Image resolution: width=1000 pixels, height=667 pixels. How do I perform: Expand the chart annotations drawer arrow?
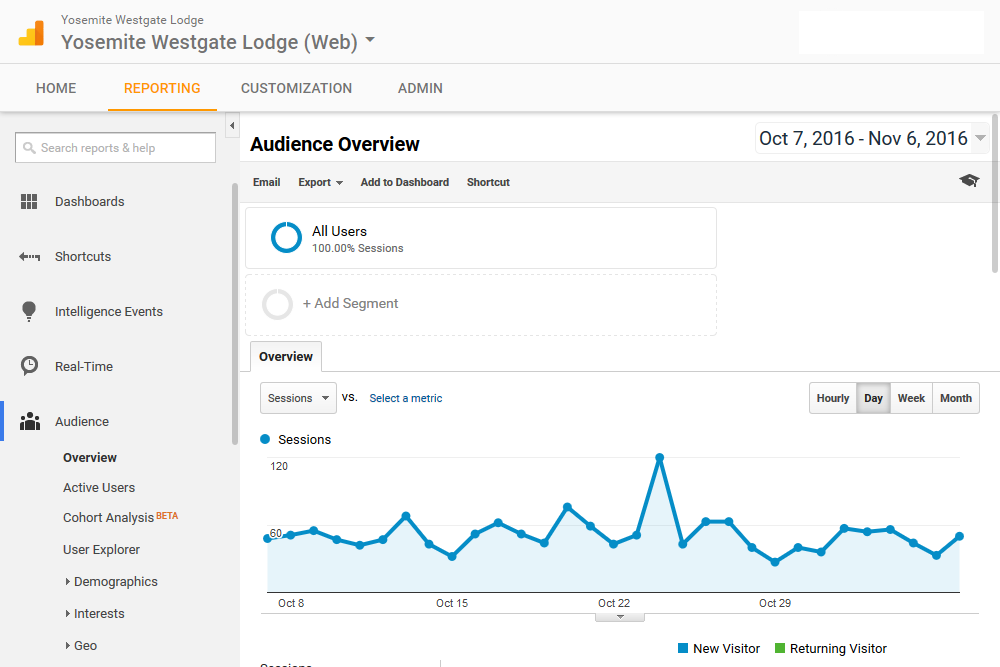click(x=620, y=617)
